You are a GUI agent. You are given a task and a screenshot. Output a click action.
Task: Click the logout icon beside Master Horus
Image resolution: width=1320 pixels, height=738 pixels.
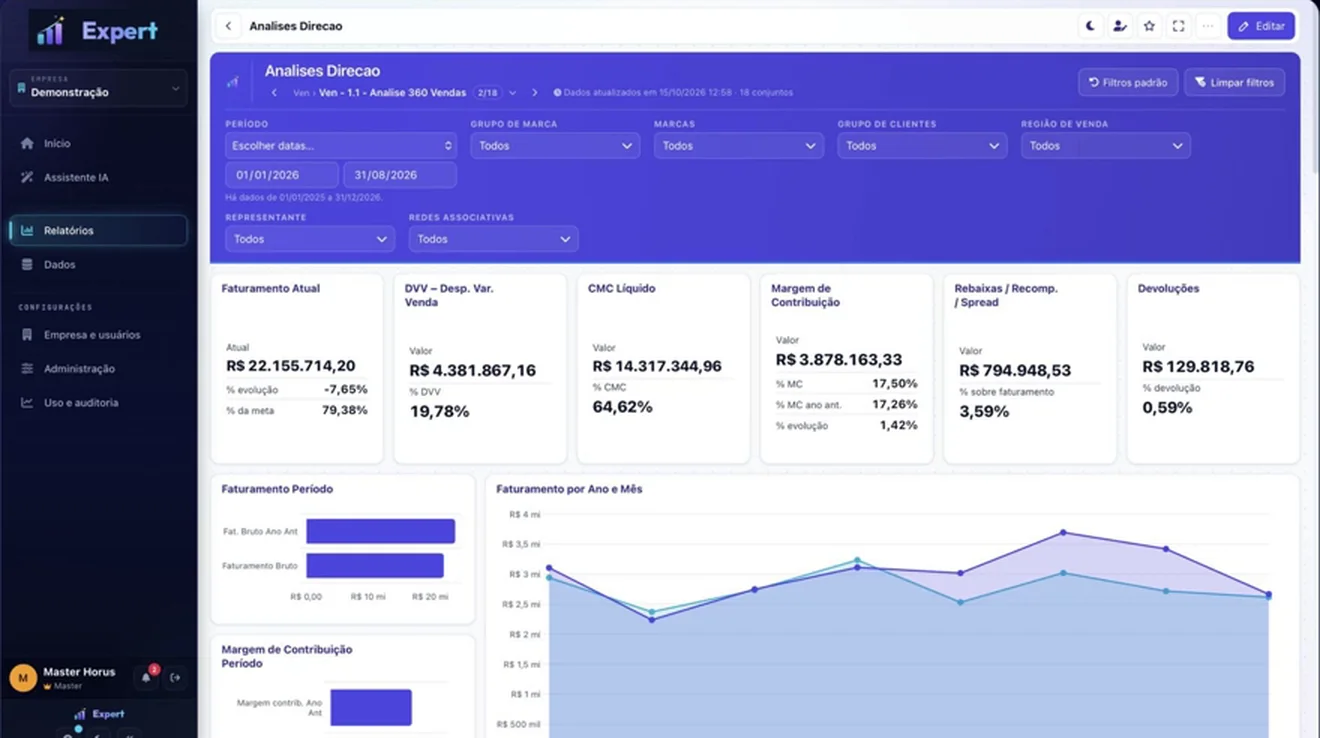[176, 677]
